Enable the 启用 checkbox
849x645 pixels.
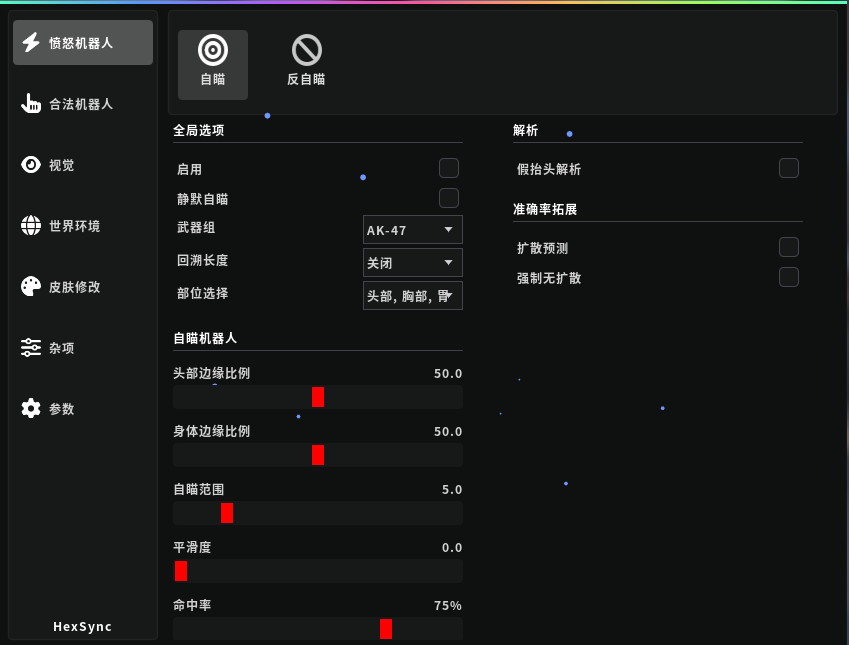449,168
